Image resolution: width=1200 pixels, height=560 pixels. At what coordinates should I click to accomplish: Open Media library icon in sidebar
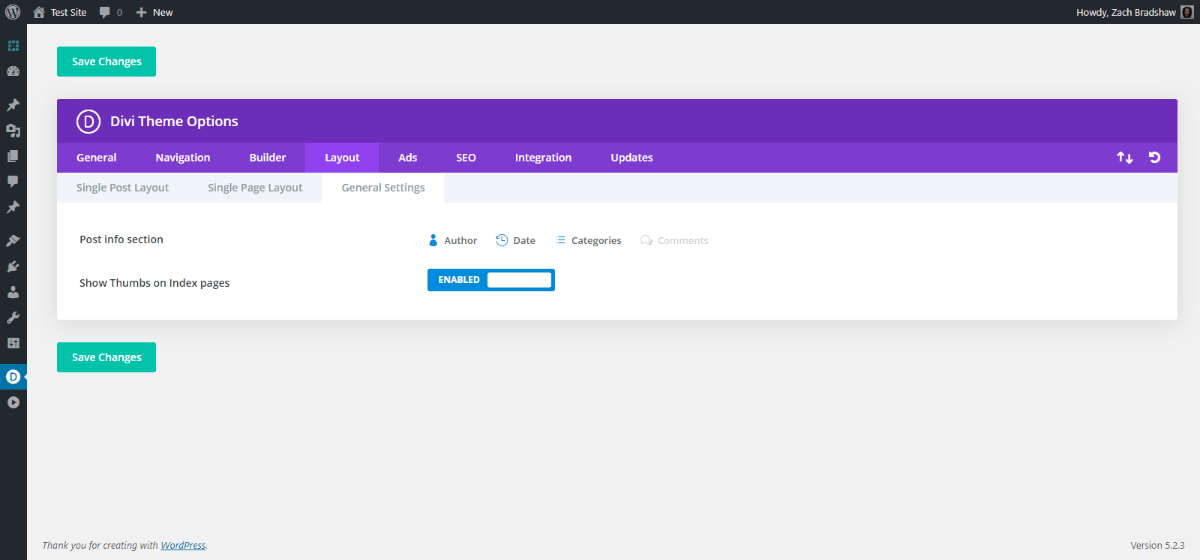click(13, 131)
